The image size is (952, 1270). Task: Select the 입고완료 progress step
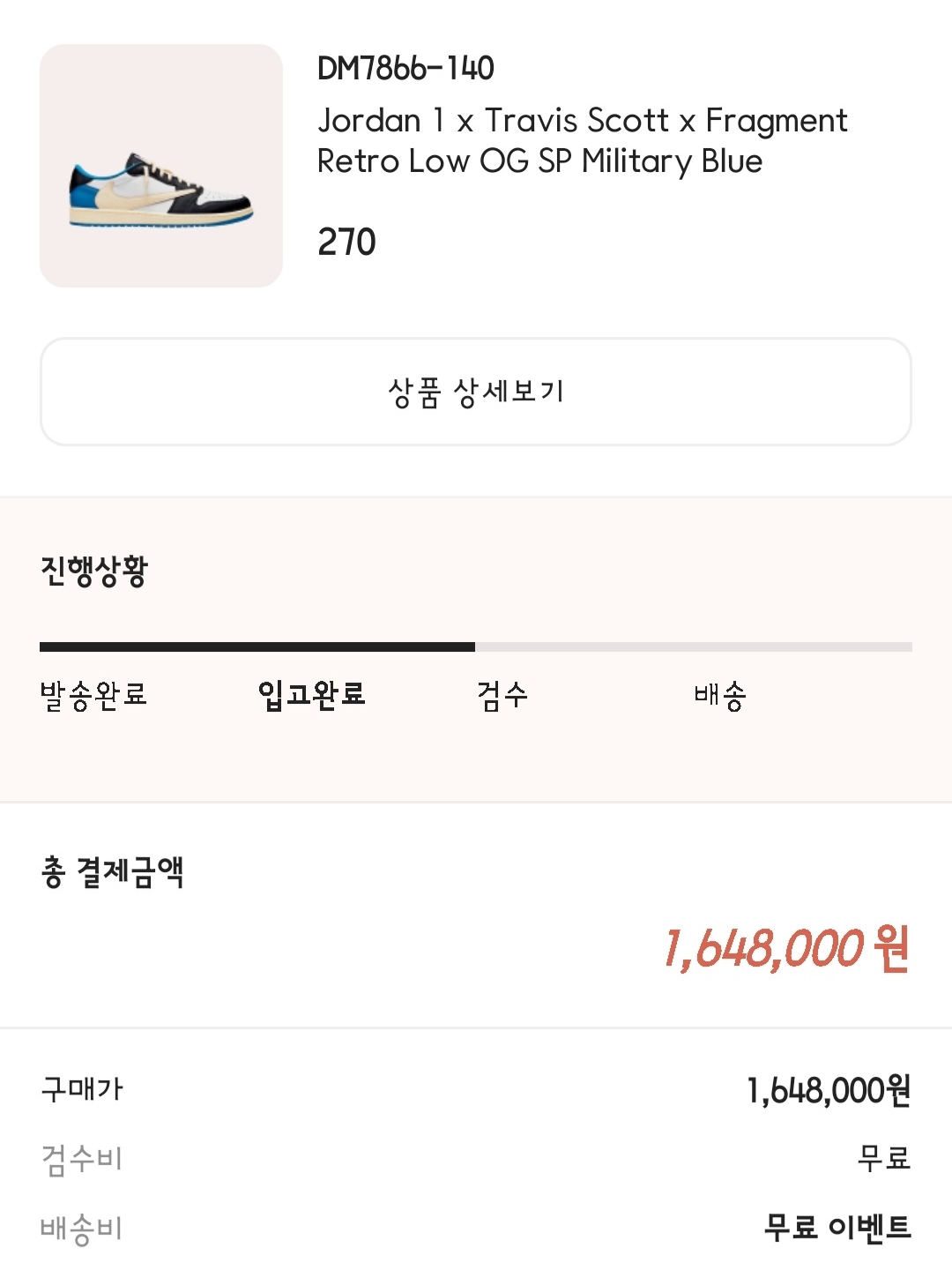[311, 695]
